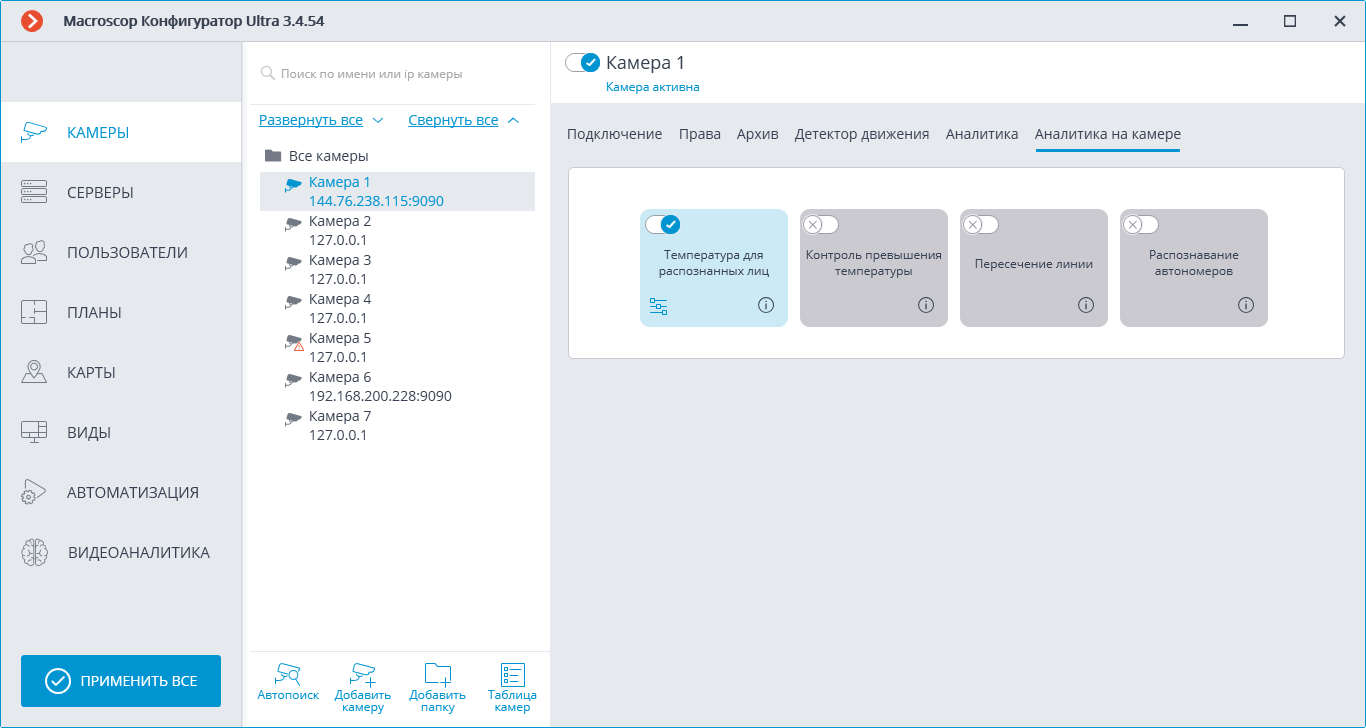This screenshot has width=1366, height=728.
Task: Collapse all via Свернуть все chevron
Action: point(513,120)
